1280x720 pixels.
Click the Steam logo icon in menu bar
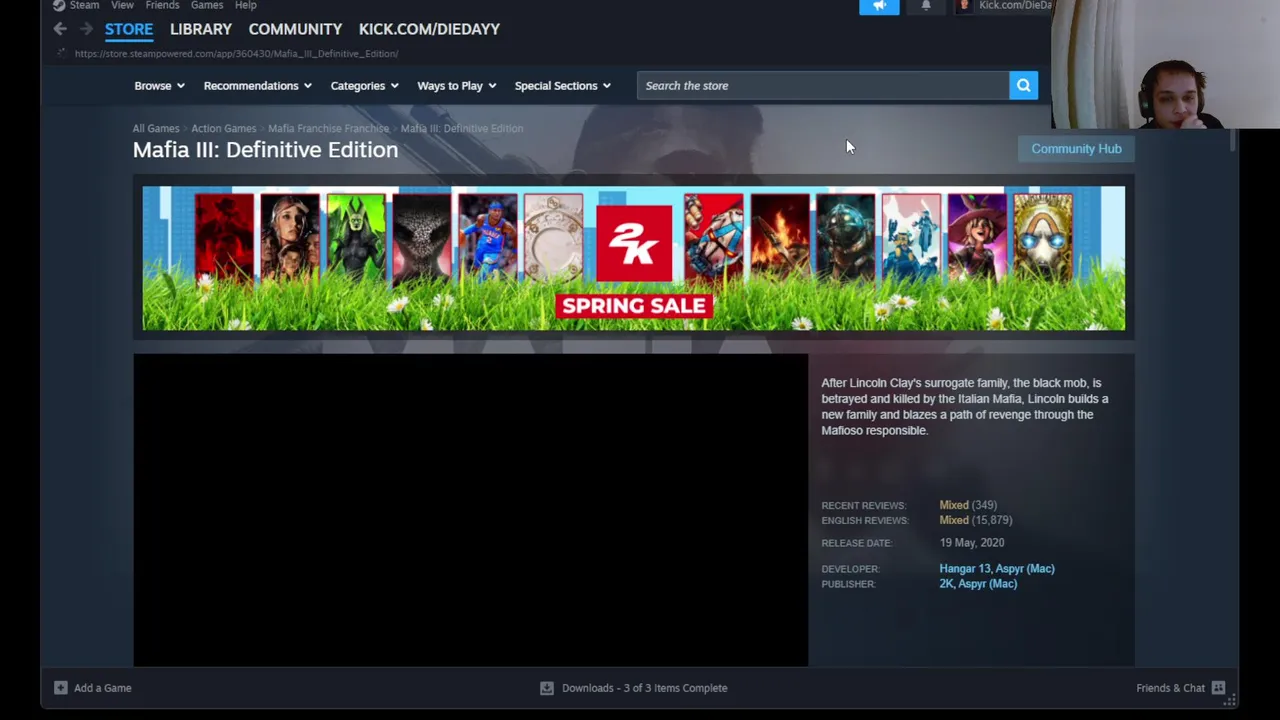[59, 5]
